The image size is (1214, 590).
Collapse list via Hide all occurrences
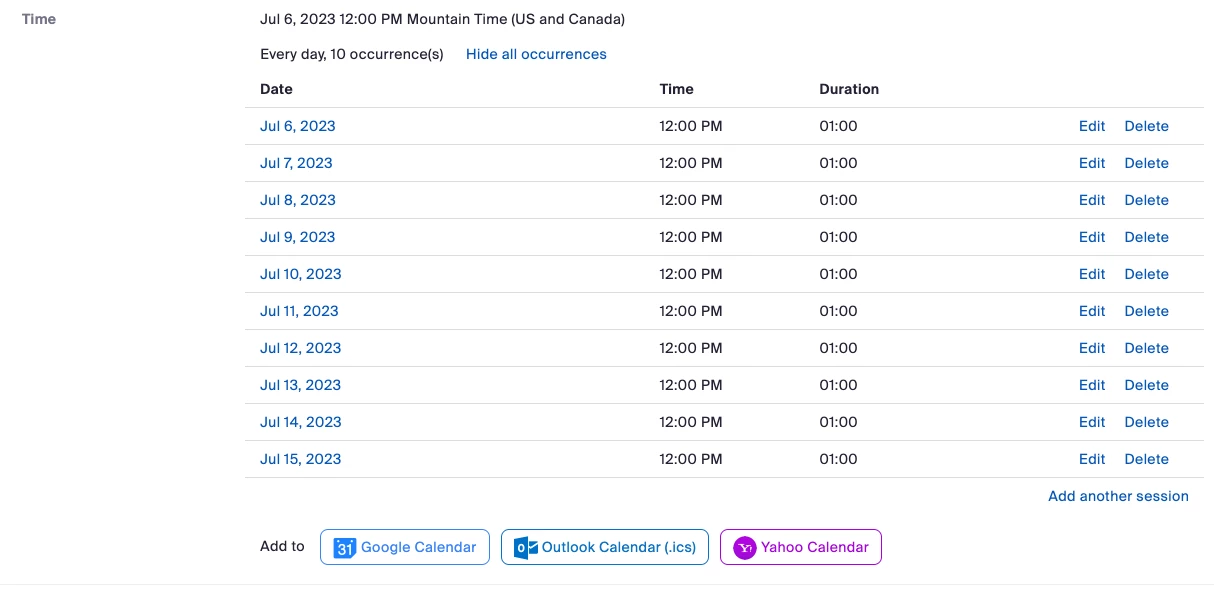pyautogui.click(x=536, y=54)
